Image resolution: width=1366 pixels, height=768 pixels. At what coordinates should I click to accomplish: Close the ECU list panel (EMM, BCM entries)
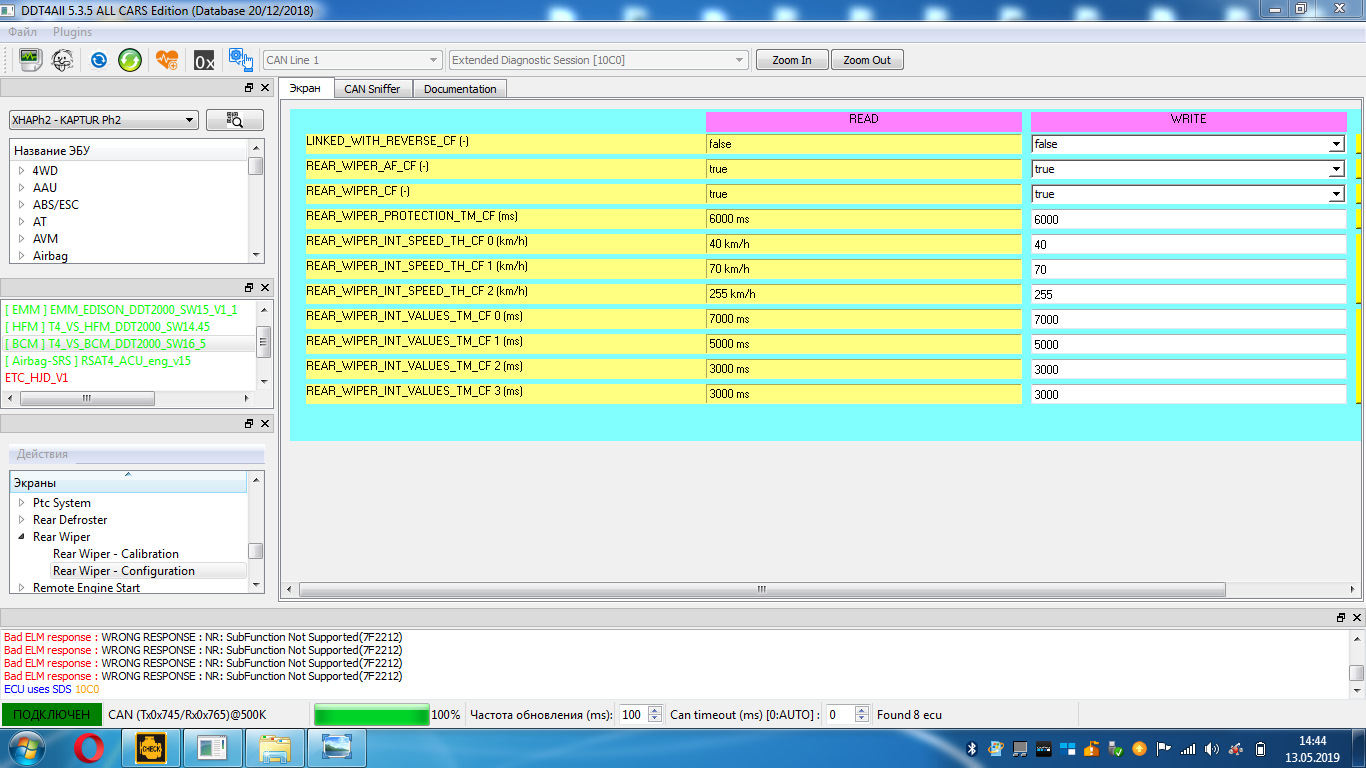point(264,287)
